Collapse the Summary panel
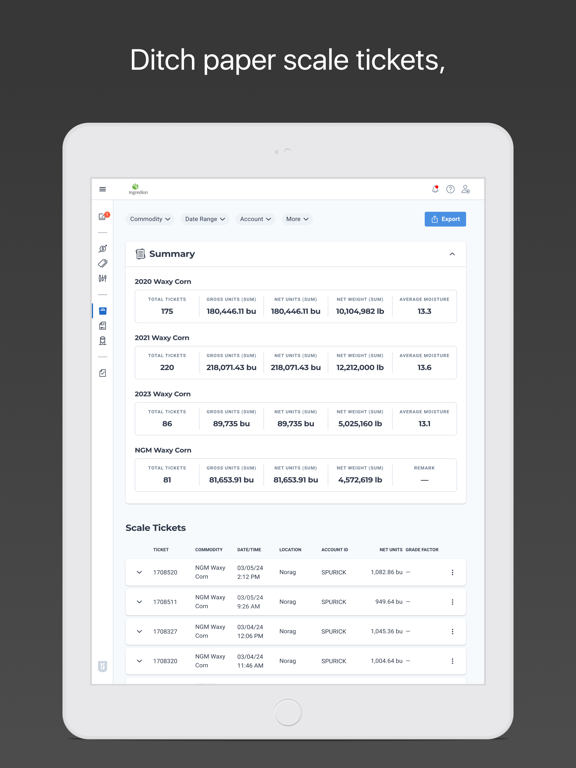This screenshot has width=576, height=768. point(452,254)
